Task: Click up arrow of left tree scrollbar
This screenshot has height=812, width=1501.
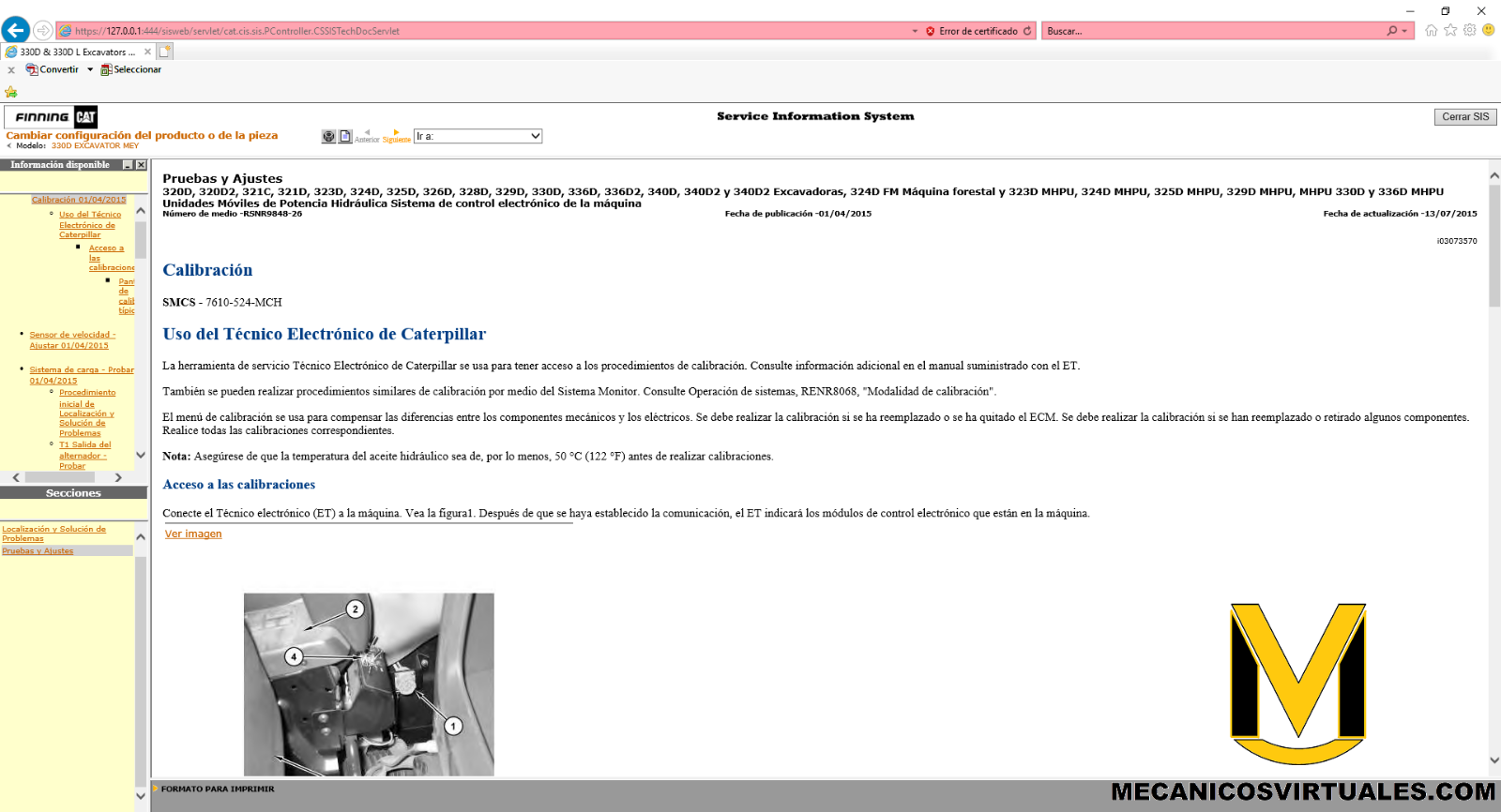Action: [x=141, y=211]
